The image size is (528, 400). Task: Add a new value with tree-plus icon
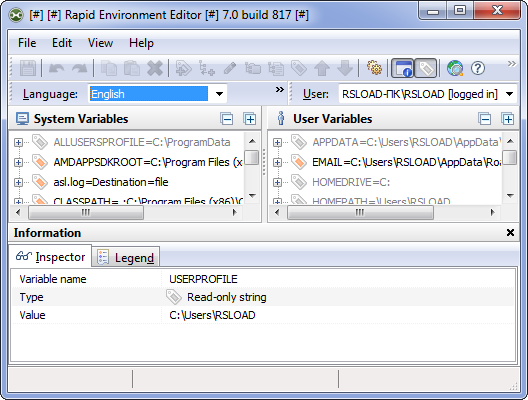206,68
